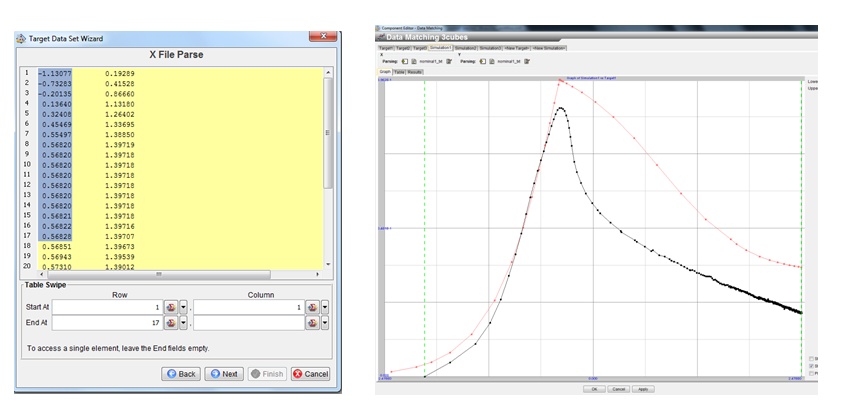Click the End At Row input field
Image resolution: width=852 pixels, height=409 pixels.
[x=107, y=323]
